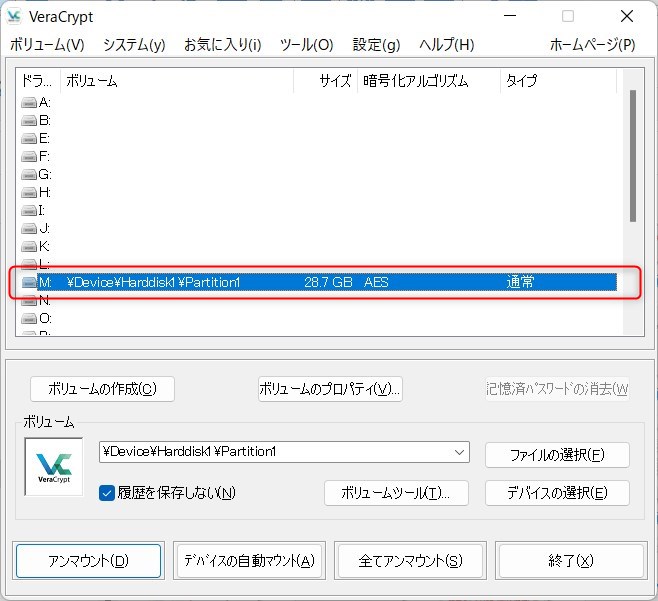Click ドラ... drive column header
Screen dimensions: 658x601
38,81
